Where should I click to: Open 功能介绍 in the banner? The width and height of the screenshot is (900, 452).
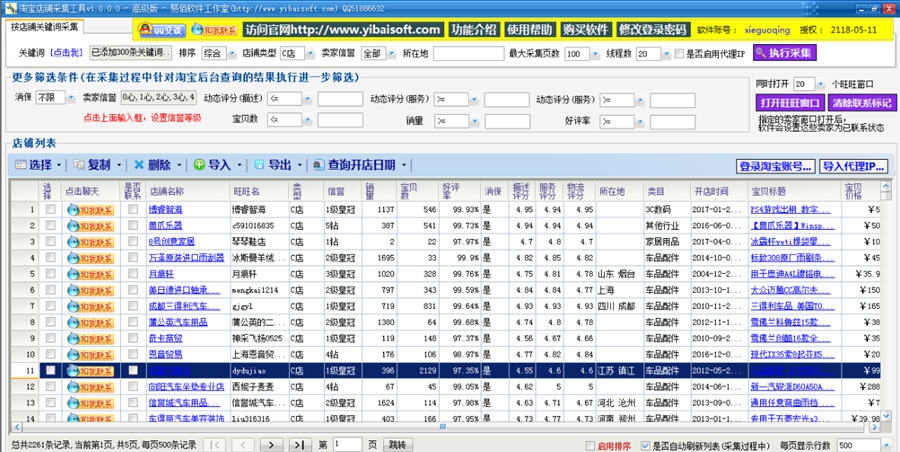coord(474,30)
